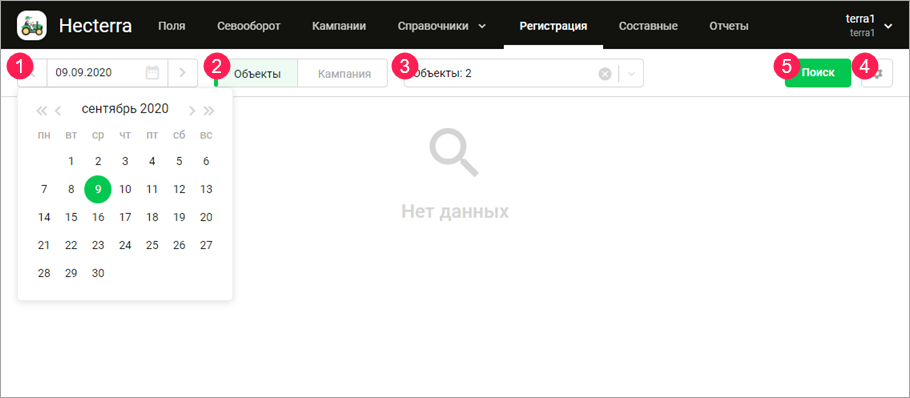
Task: Open the terra1 user account menu
Action: coord(868,26)
